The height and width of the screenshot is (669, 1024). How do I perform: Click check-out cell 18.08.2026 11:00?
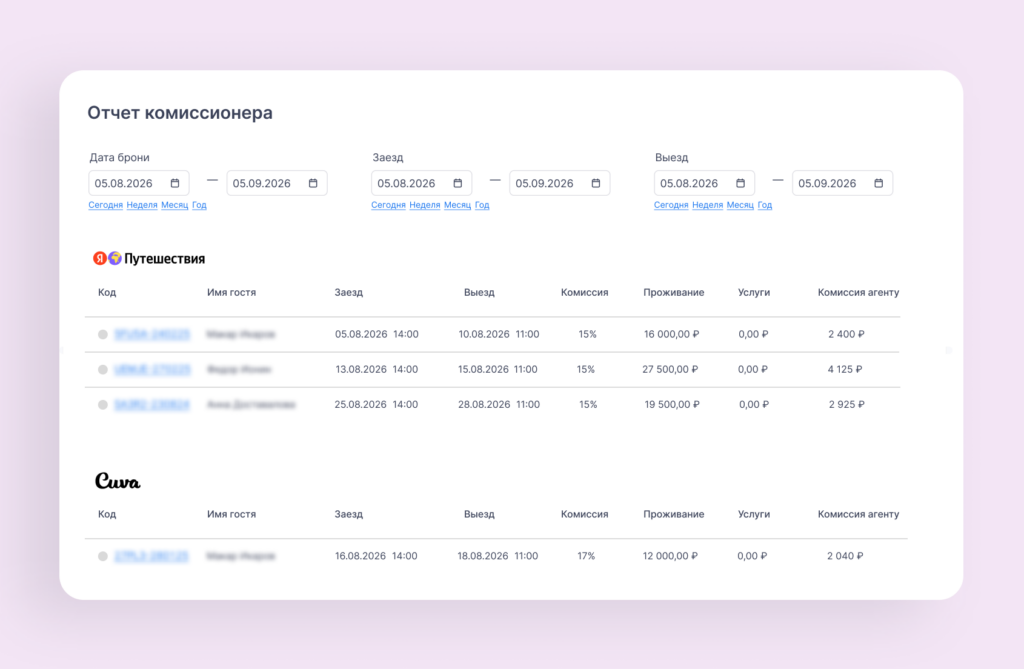498,557
